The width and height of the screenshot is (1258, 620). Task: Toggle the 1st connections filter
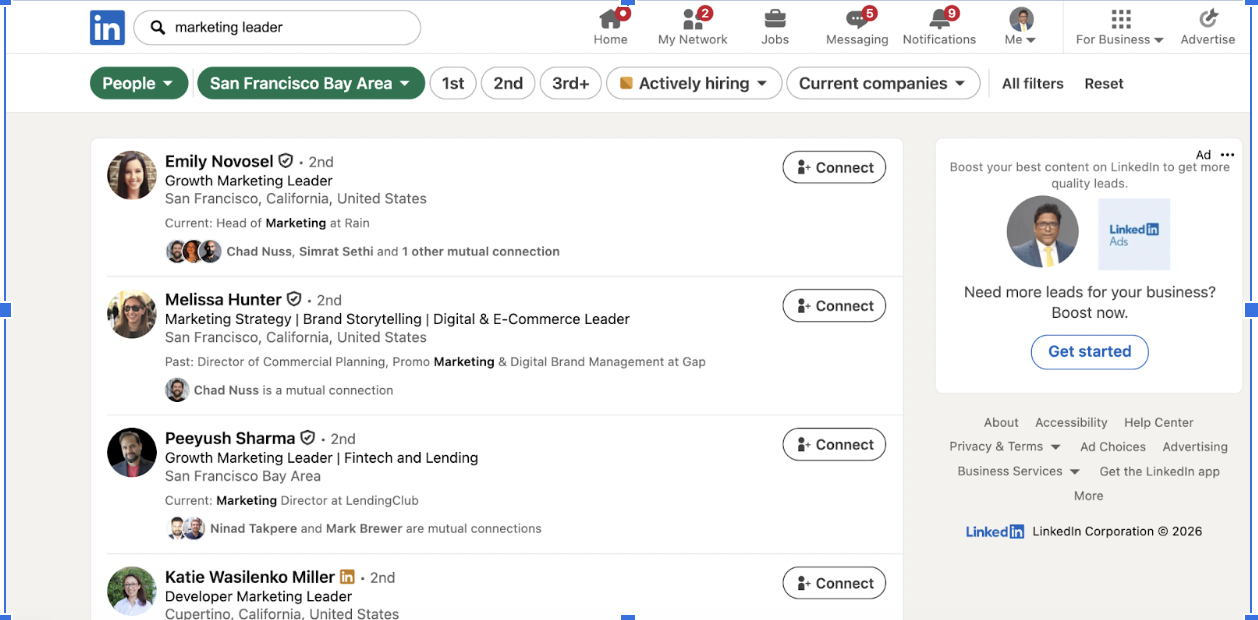coord(453,84)
